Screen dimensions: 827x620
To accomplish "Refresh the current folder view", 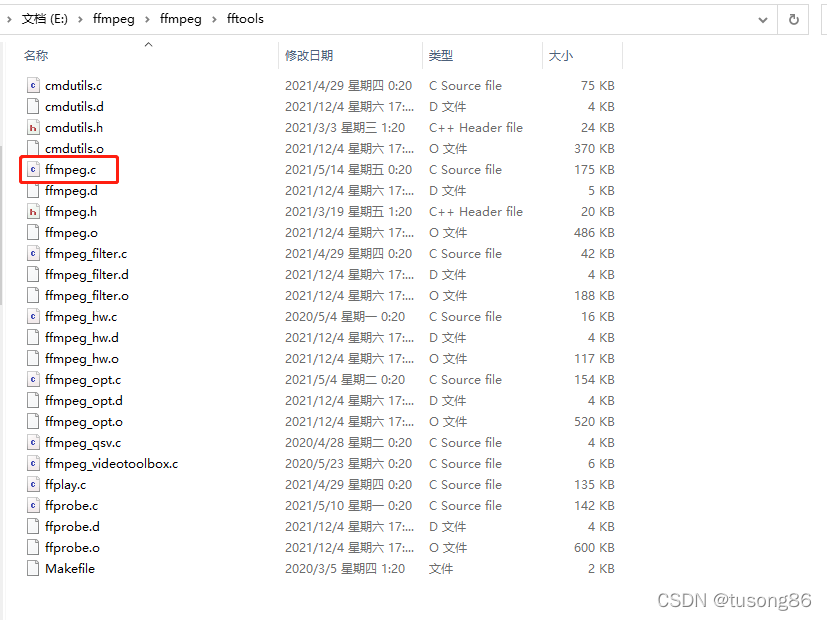I will [x=793, y=20].
